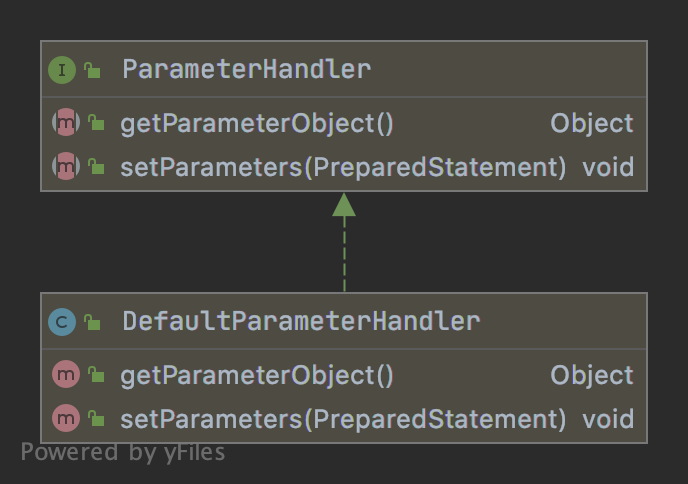The height and width of the screenshot is (484, 688).
Task: Click the interface icon beside ParameterHandler
Action: (62, 70)
